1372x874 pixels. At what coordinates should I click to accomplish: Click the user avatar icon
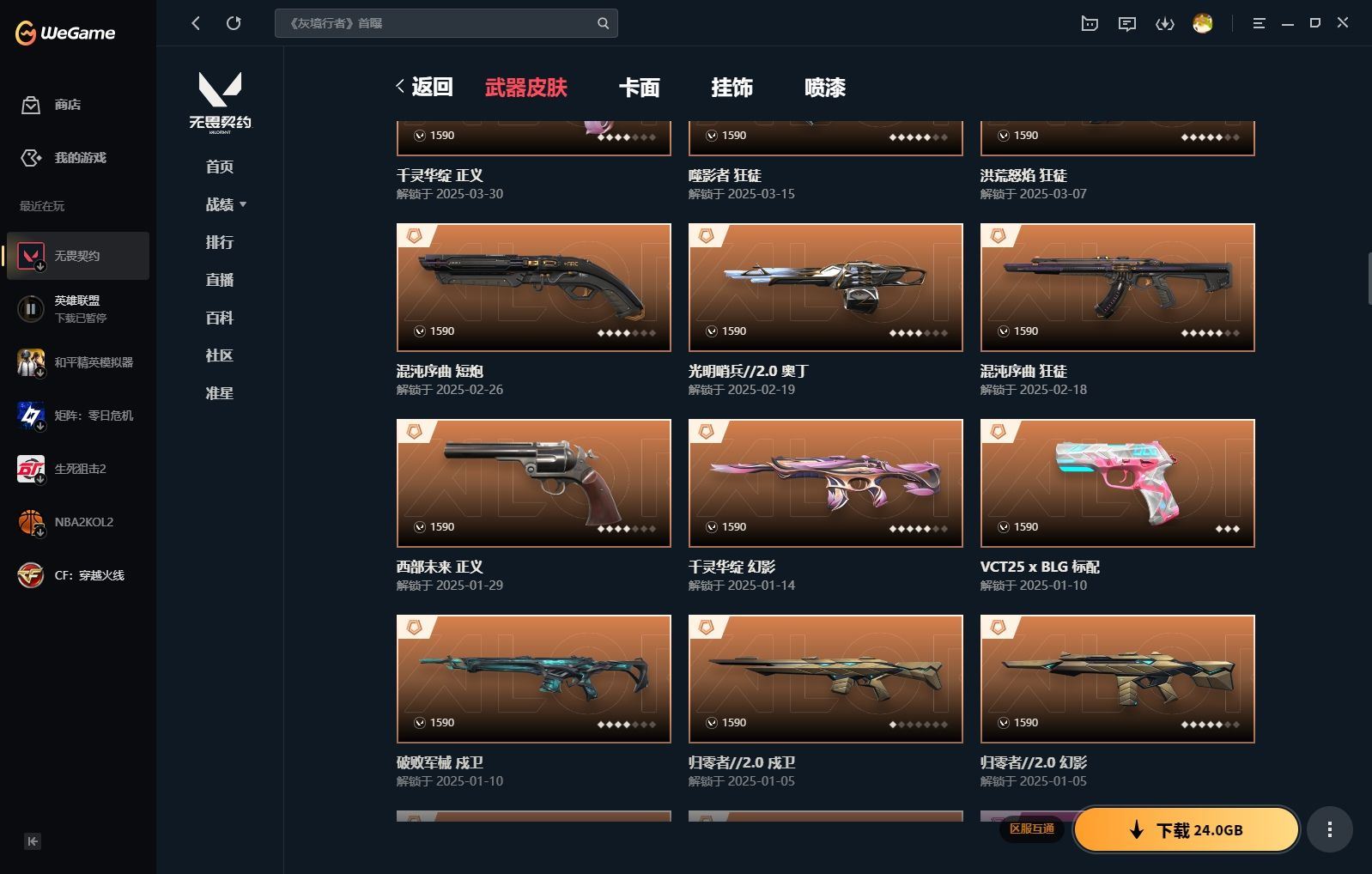pos(1203,23)
